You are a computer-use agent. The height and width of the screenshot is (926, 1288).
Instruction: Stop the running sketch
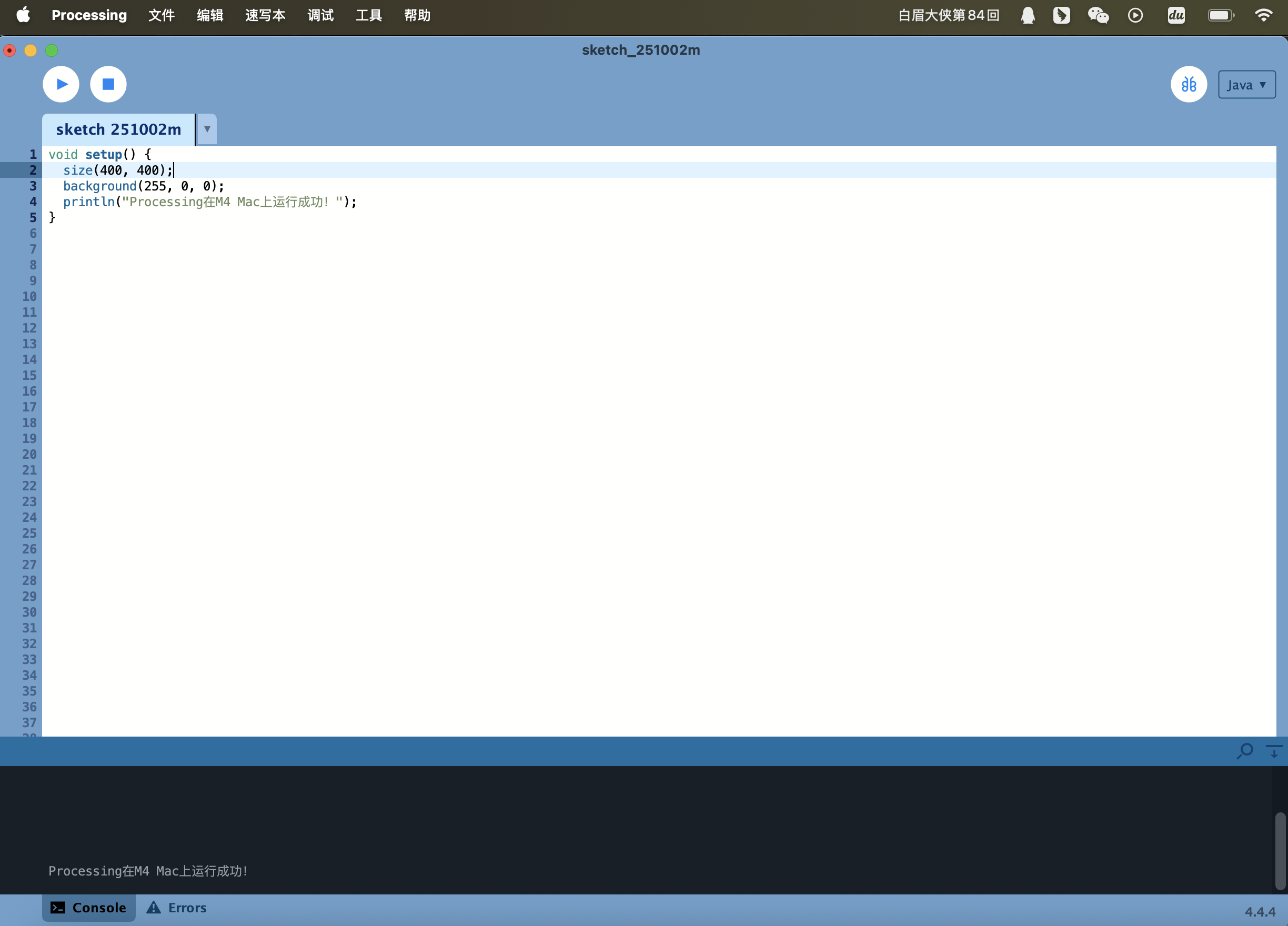pyautogui.click(x=108, y=84)
